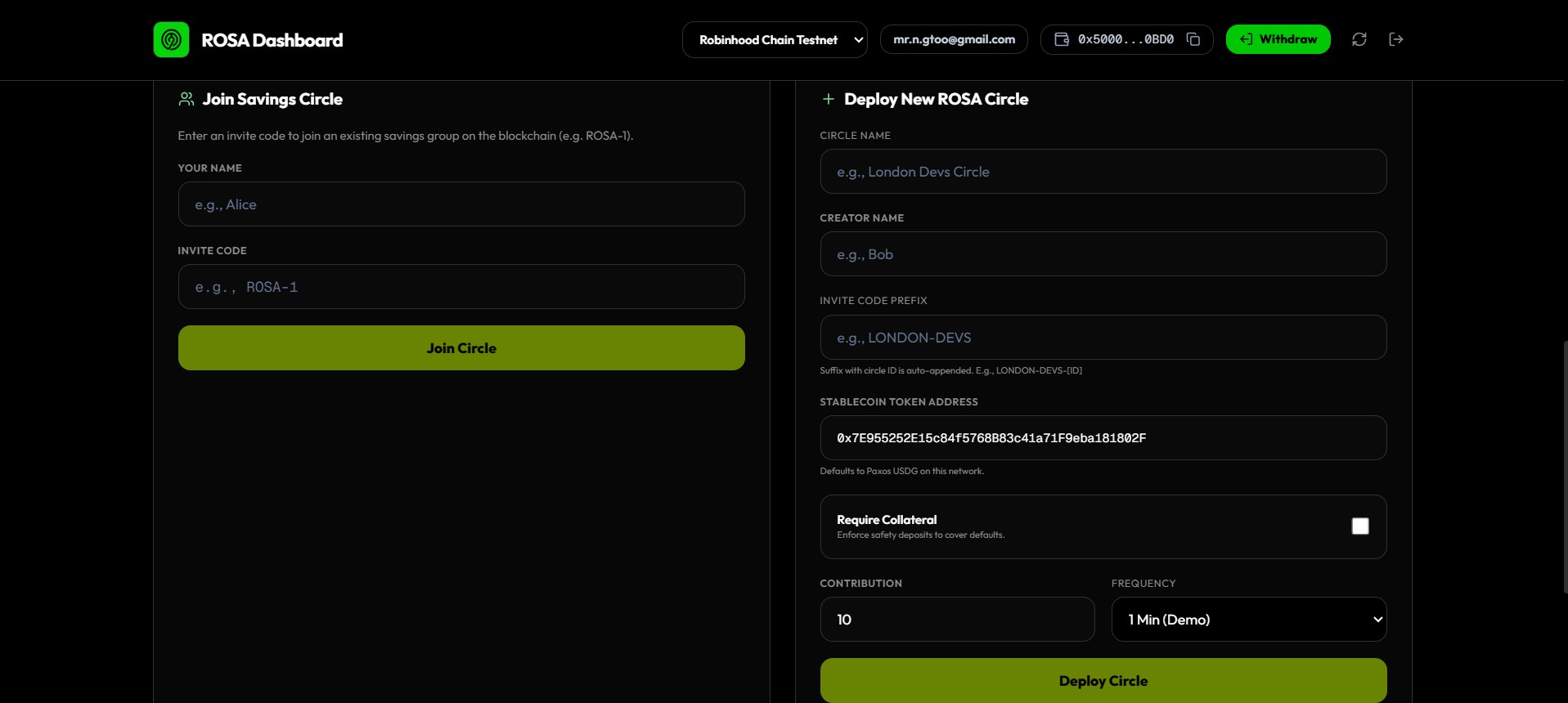The width and height of the screenshot is (1568, 703).
Task: Focus the Your Name input field
Action: click(461, 204)
